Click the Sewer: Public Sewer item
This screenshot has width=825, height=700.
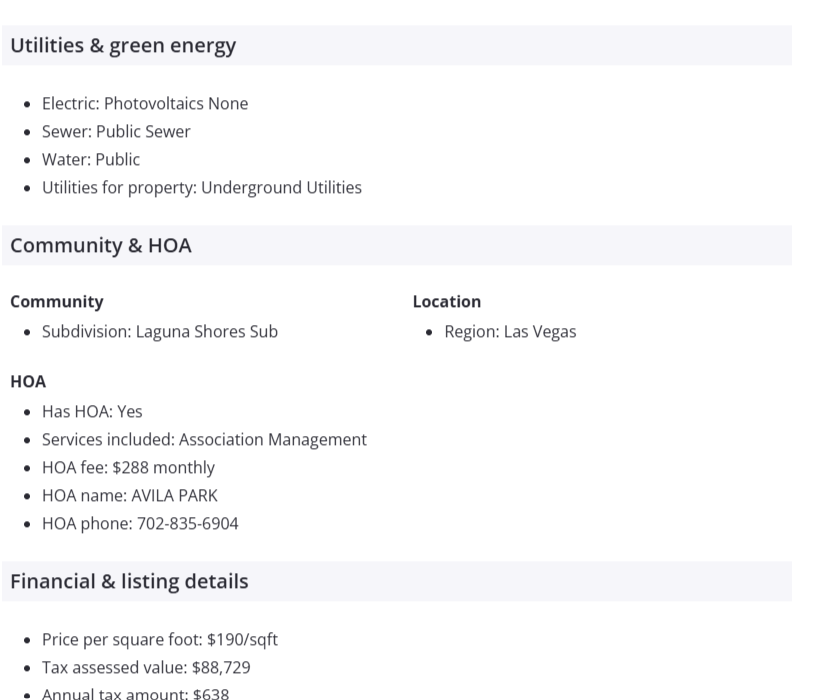tap(116, 132)
